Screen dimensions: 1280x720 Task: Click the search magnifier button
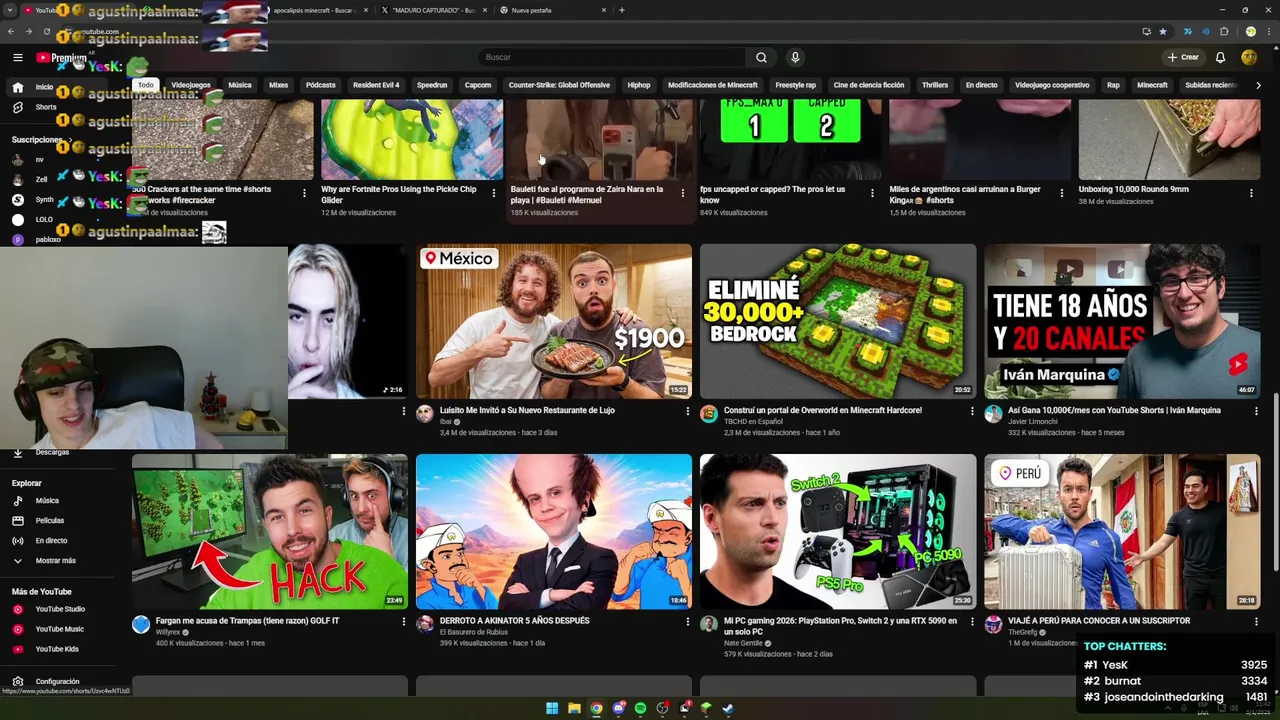click(x=761, y=58)
